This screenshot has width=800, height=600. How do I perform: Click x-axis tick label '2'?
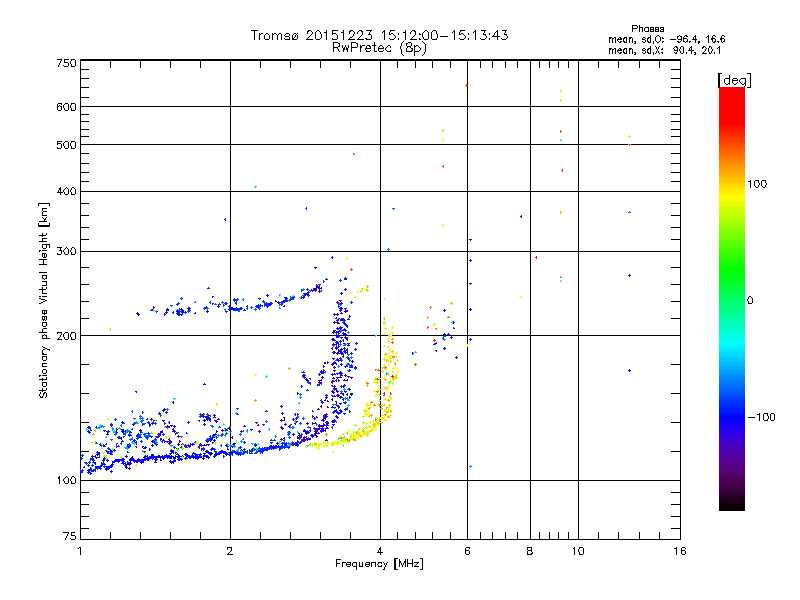[x=230, y=551]
